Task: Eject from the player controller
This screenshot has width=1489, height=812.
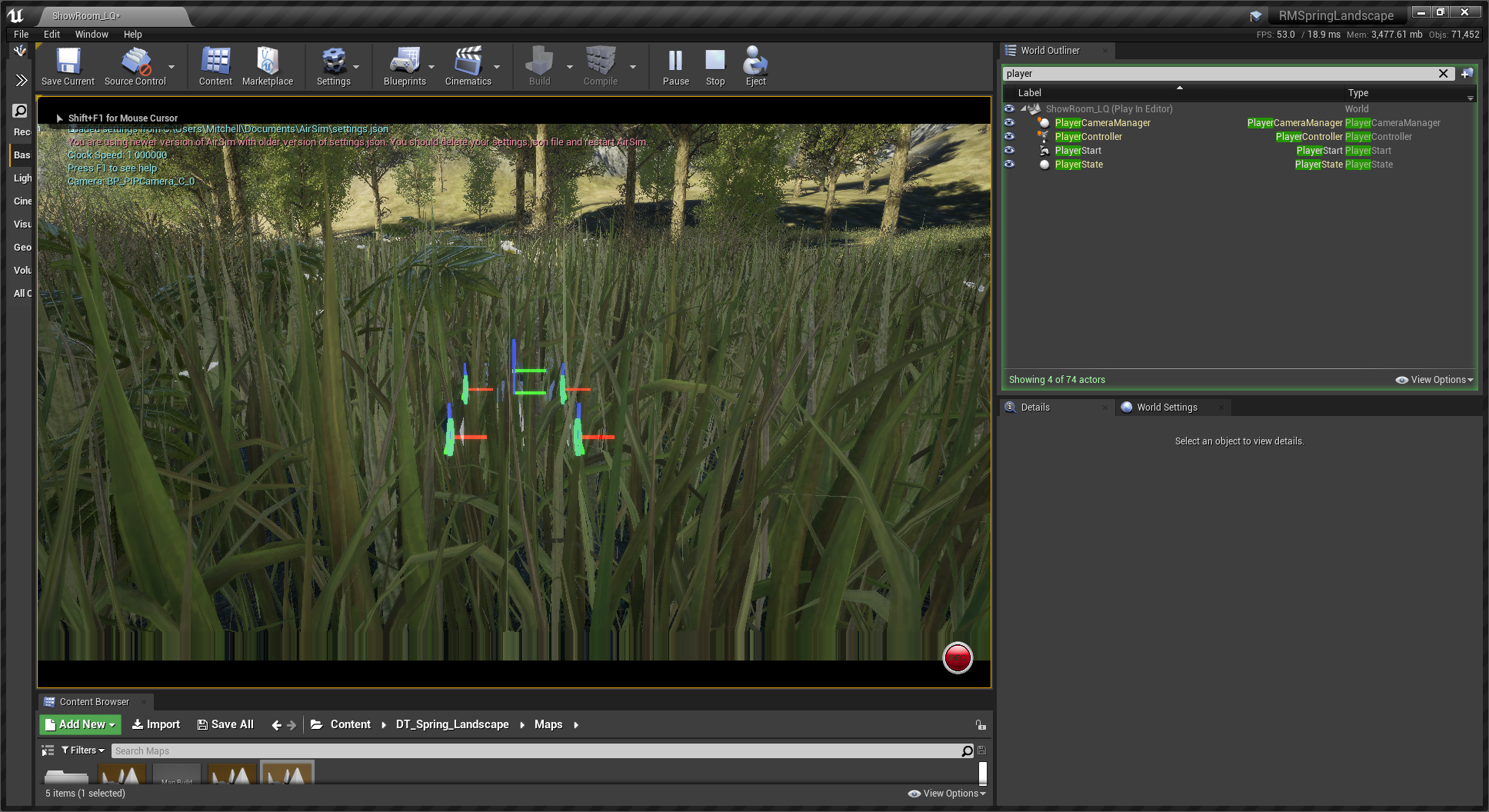Action: 755,66
